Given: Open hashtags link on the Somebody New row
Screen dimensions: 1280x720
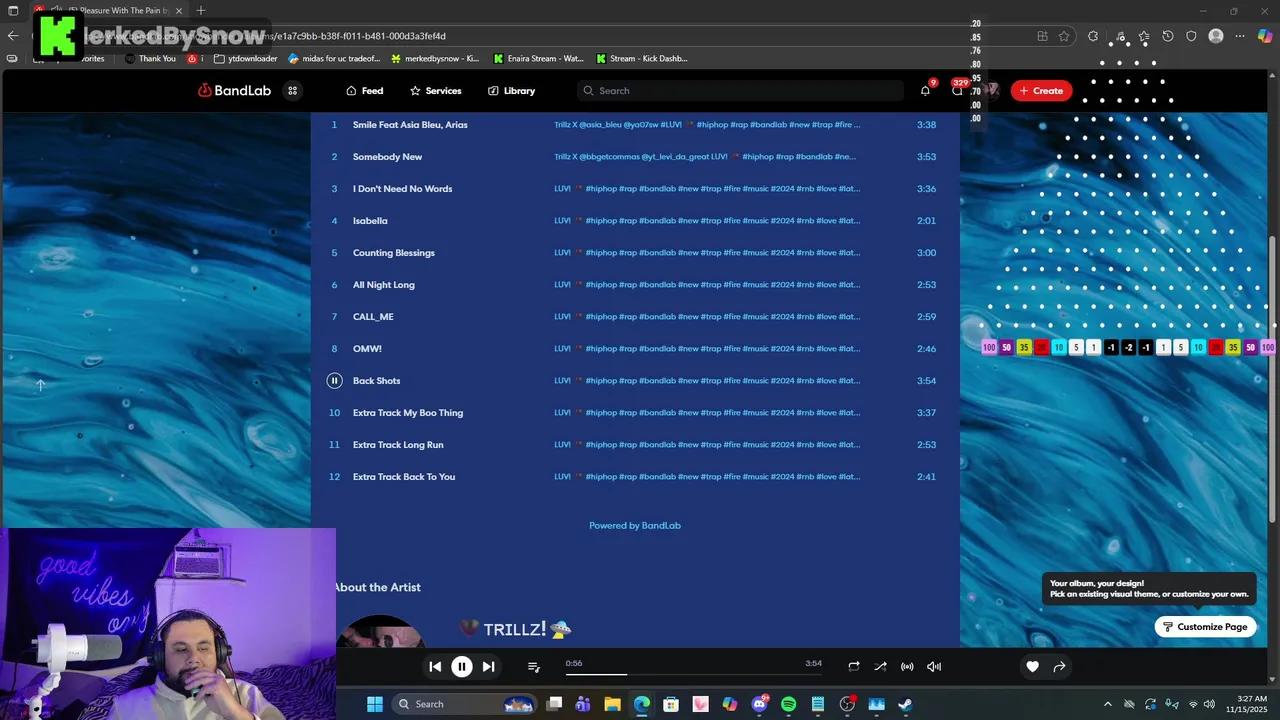Looking at the screenshot, I should (705, 157).
